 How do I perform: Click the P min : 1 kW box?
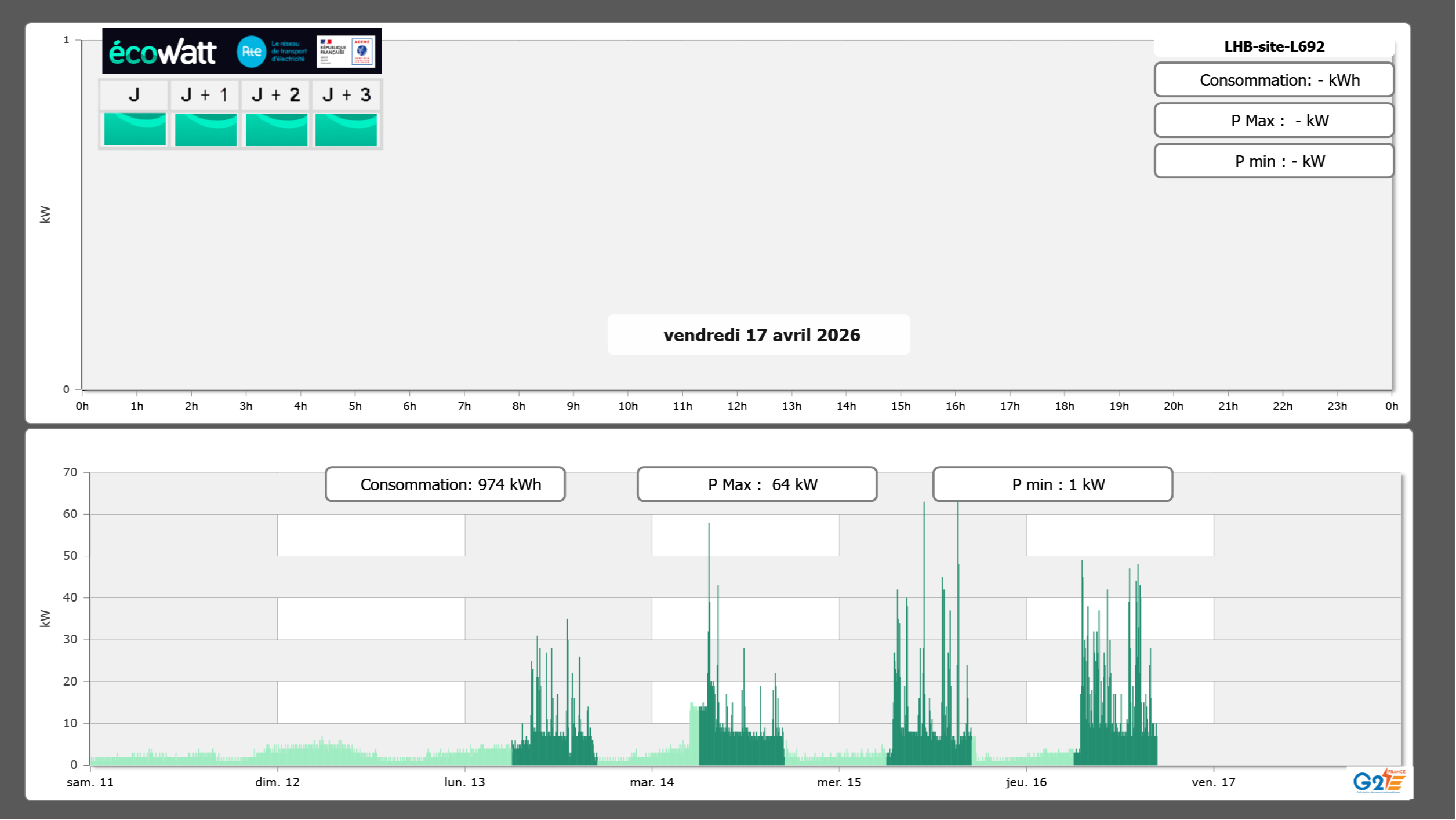point(1052,484)
